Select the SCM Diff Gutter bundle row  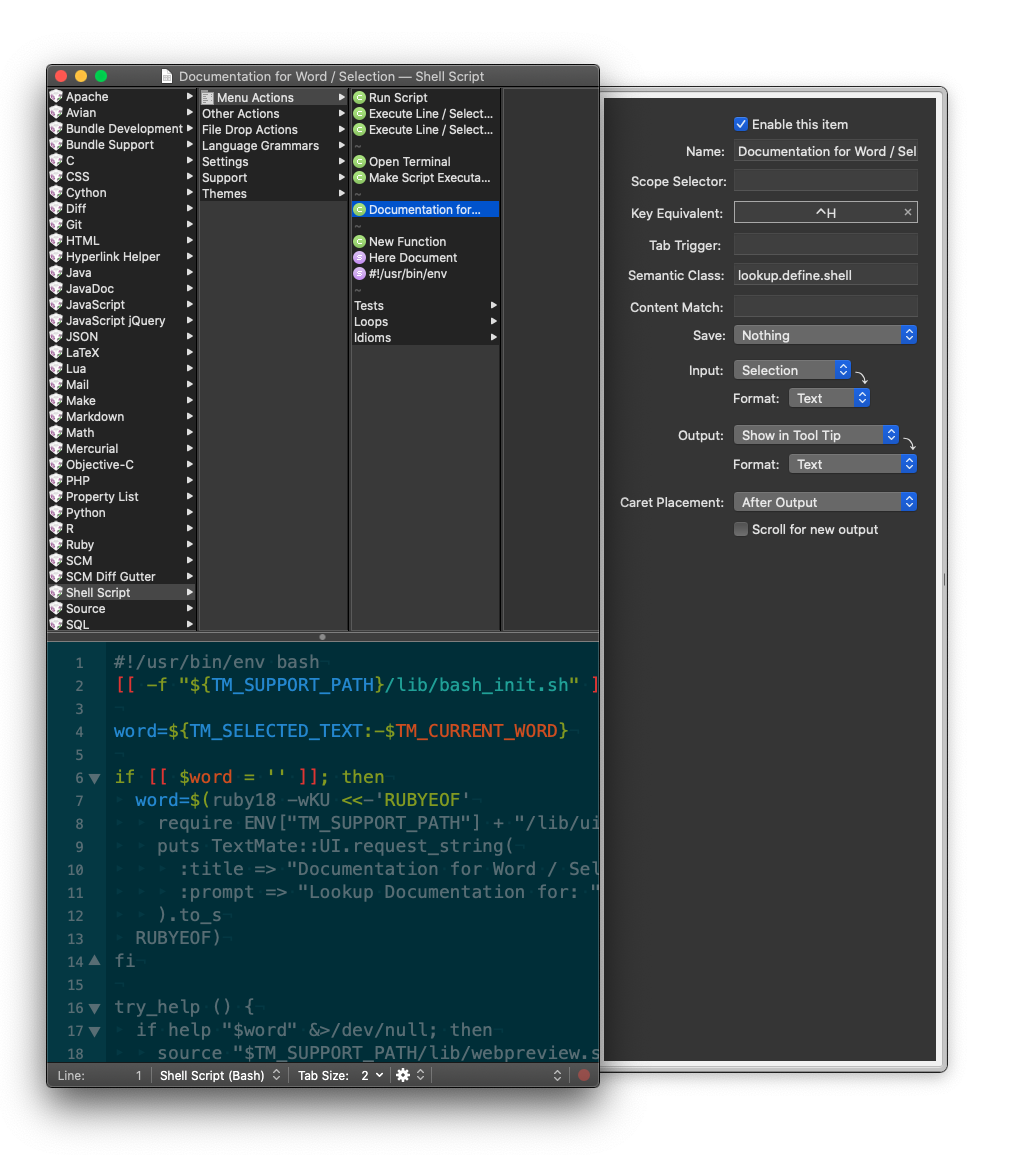[122, 577]
